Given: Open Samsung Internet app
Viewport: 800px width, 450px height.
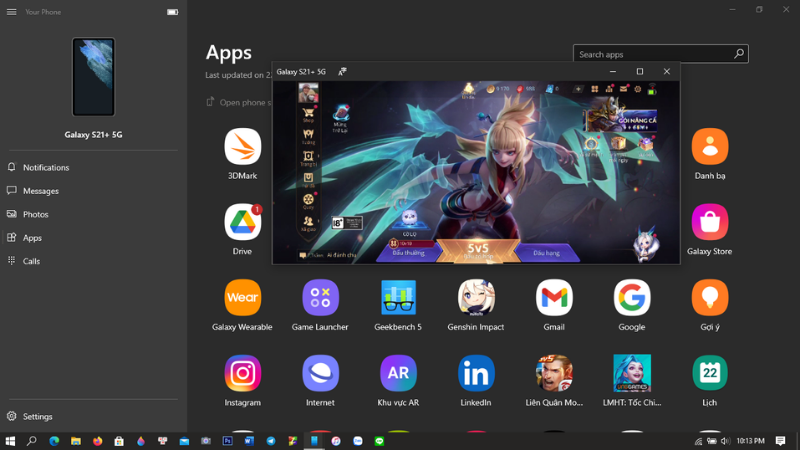Looking at the screenshot, I should pyautogui.click(x=320, y=373).
